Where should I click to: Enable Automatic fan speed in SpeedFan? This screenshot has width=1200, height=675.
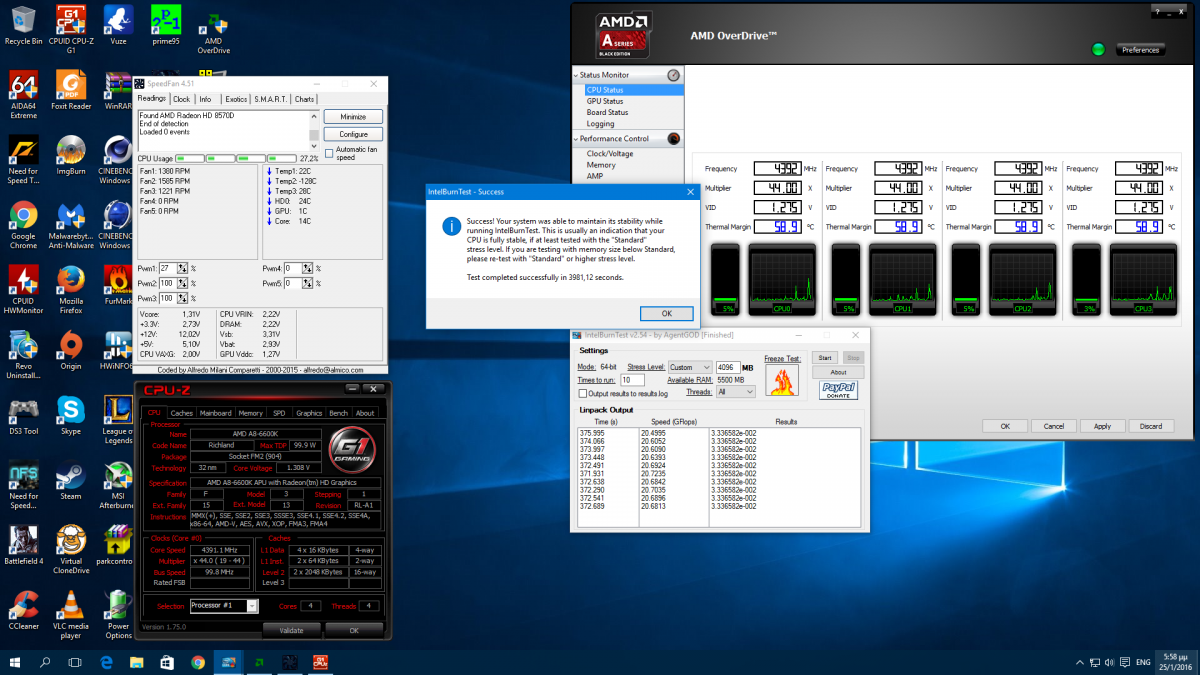pos(329,153)
